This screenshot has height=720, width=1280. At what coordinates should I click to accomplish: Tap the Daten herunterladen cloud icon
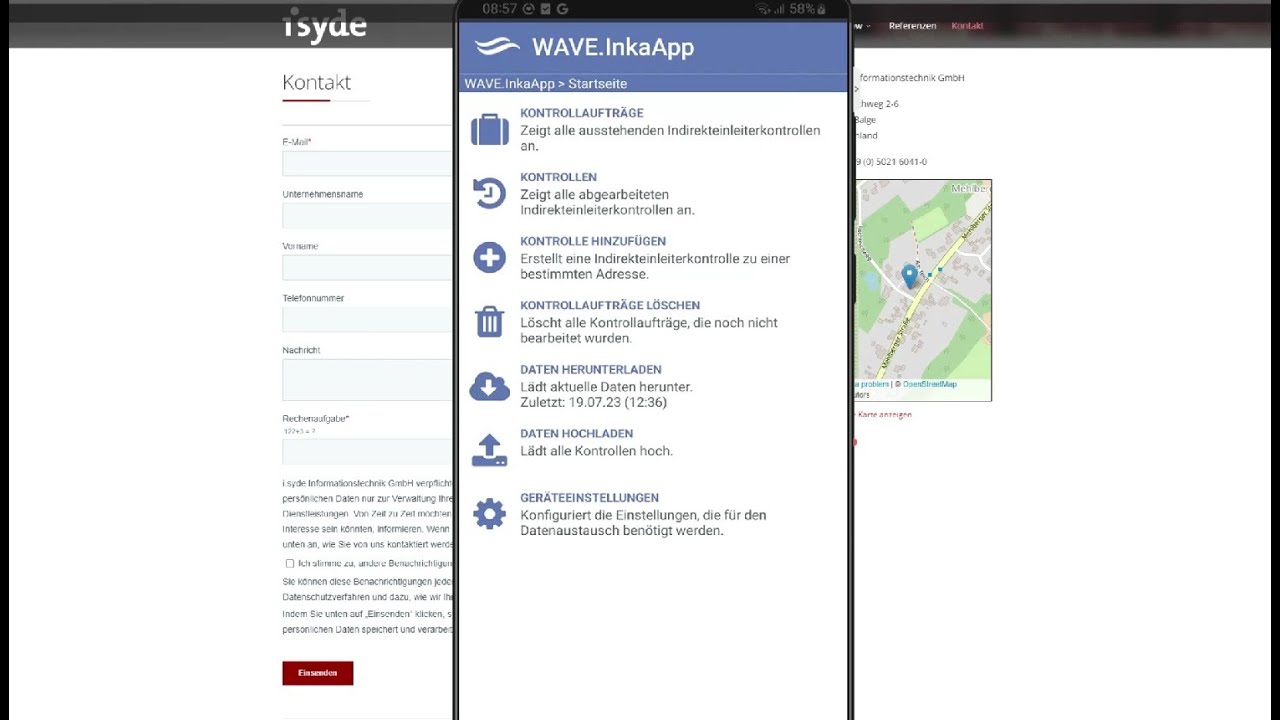coord(489,386)
